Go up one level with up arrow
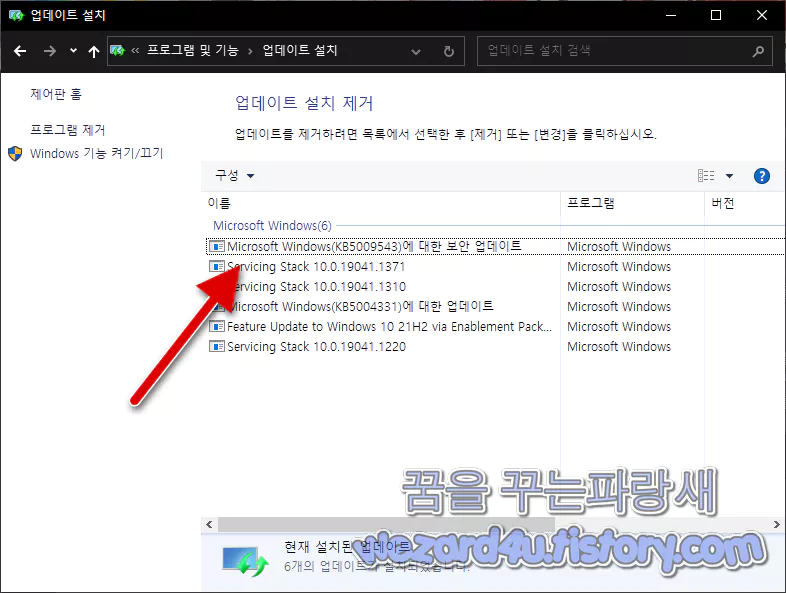Screen dimensions: 786x593 [94, 51]
